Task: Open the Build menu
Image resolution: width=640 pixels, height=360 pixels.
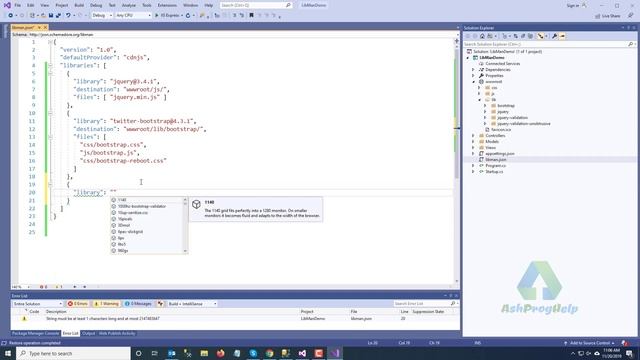Action: click(x=79, y=5)
